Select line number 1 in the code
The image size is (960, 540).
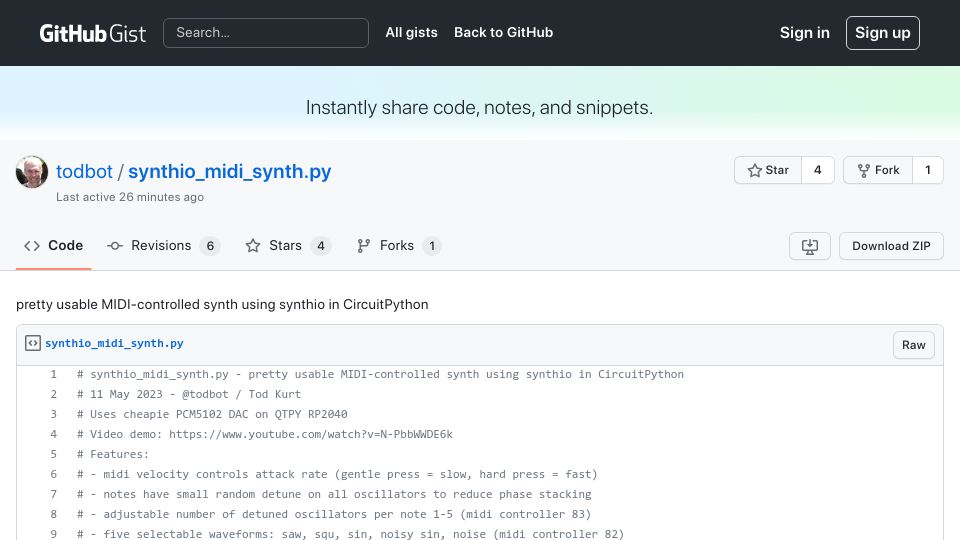click(54, 374)
